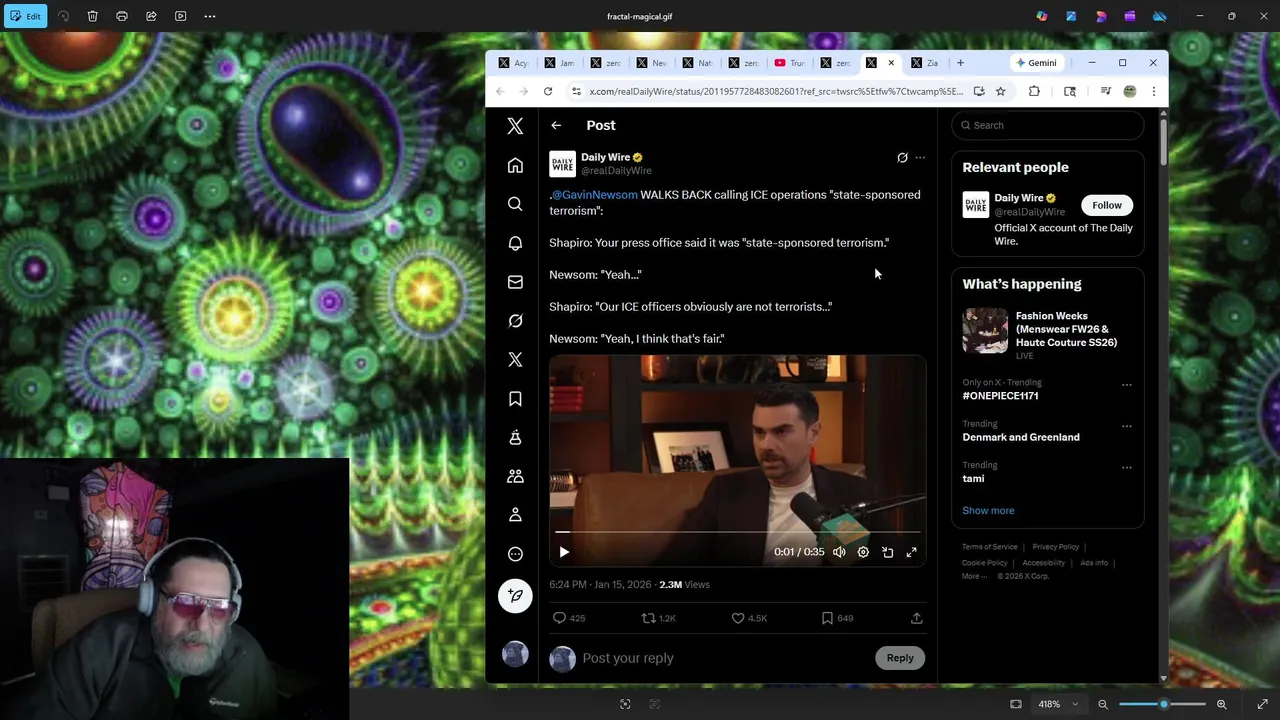This screenshot has width=1280, height=720.
Task: Open Fashion Weeks live event thumbnail
Action: click(985, 331)
